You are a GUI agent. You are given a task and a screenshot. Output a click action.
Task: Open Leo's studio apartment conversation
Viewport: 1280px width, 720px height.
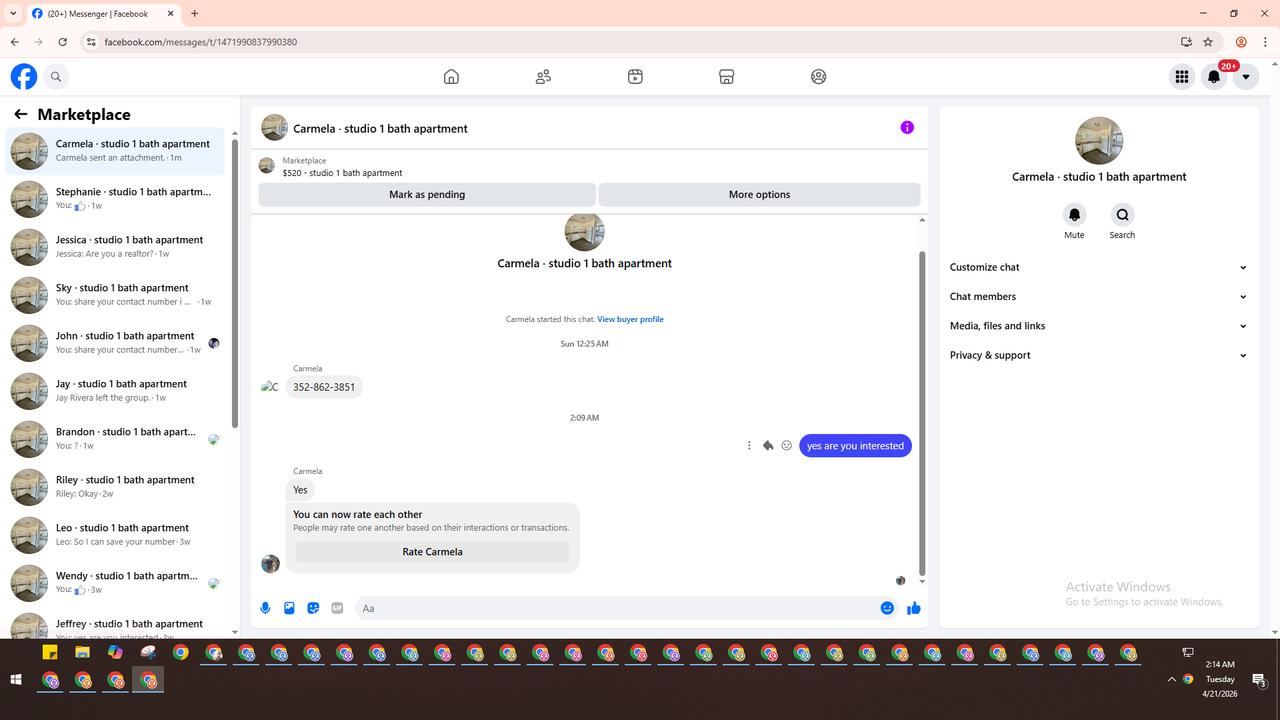tap(116, 535)
